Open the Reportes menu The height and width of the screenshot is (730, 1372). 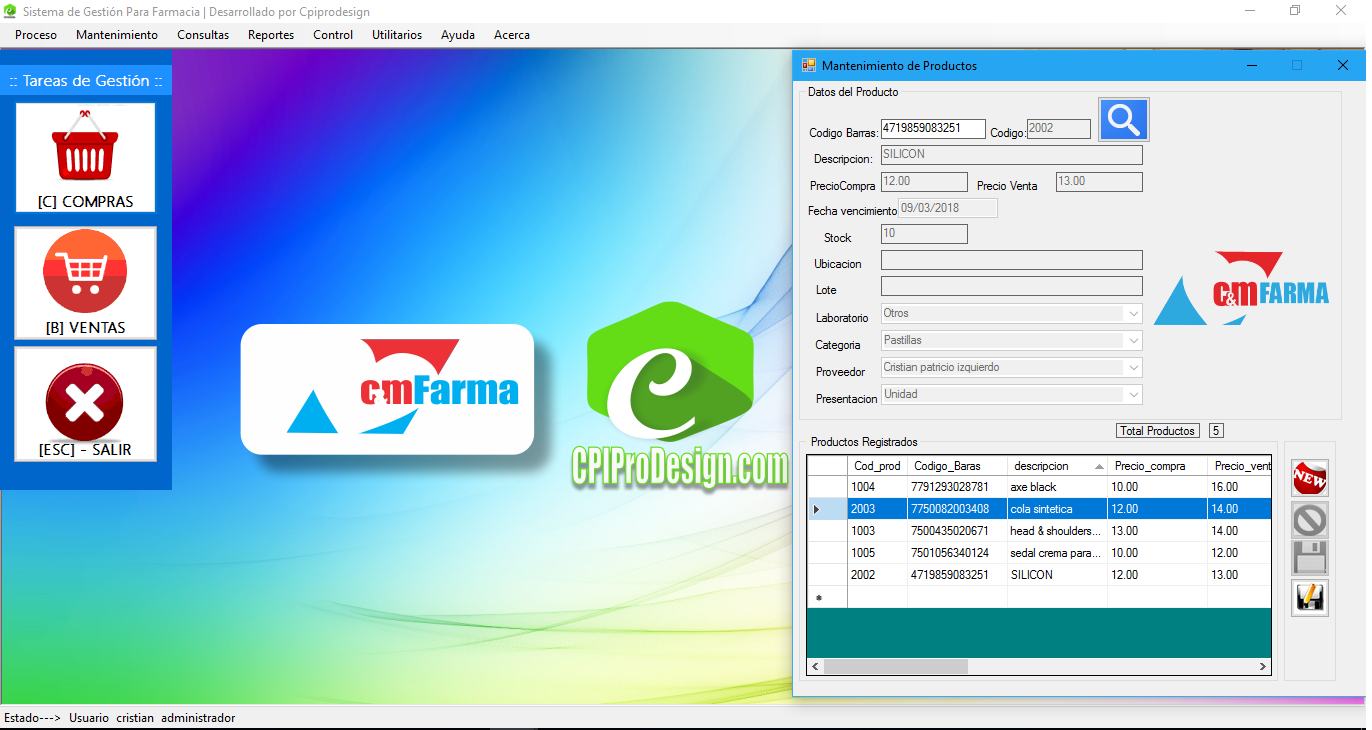click(x=271, y=35)
